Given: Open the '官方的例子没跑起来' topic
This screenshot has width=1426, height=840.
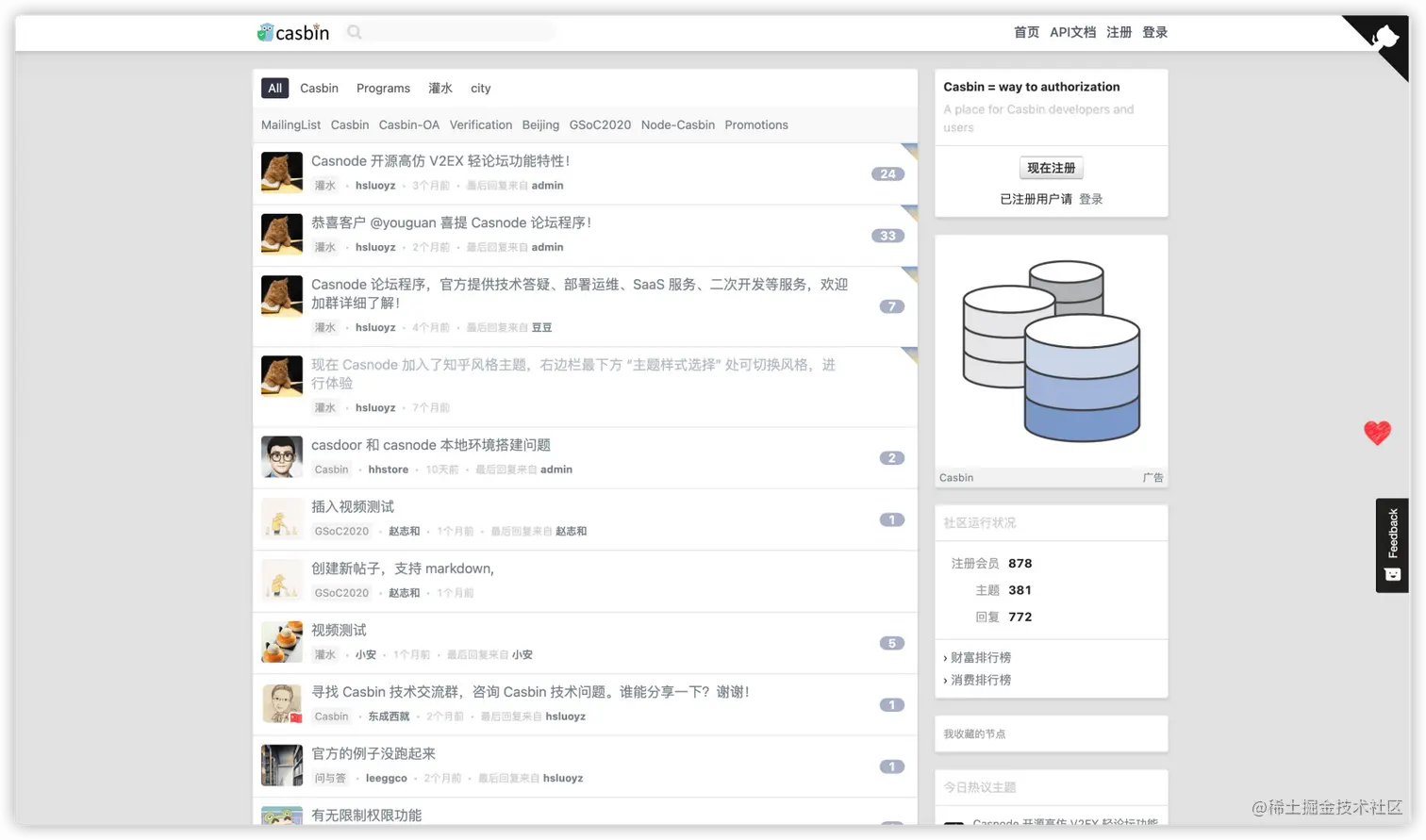Looking at the screenshot, I should (x=373, y=753).
